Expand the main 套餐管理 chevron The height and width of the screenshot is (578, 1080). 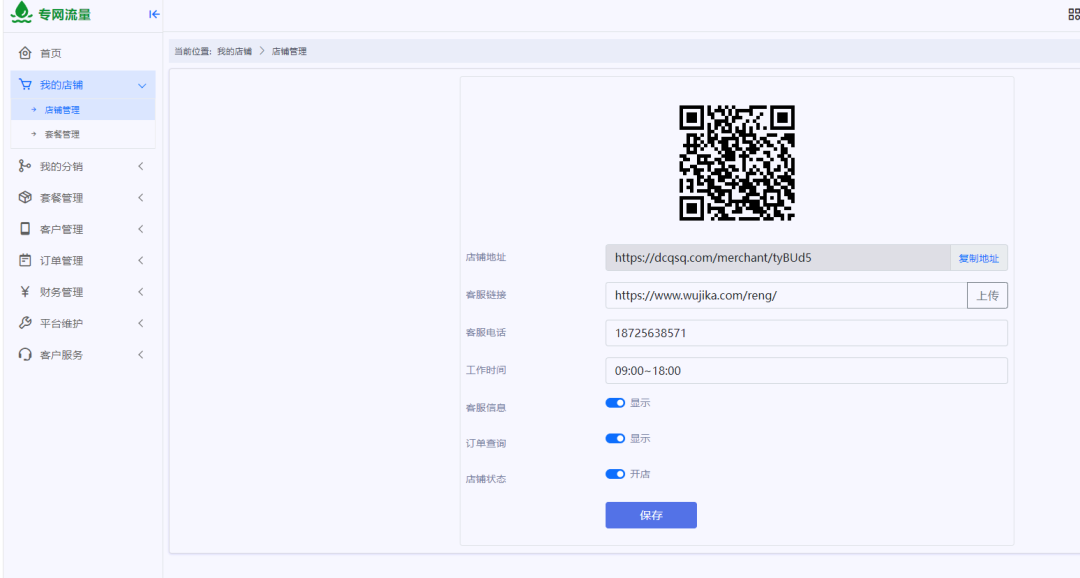tap(141, 198)
